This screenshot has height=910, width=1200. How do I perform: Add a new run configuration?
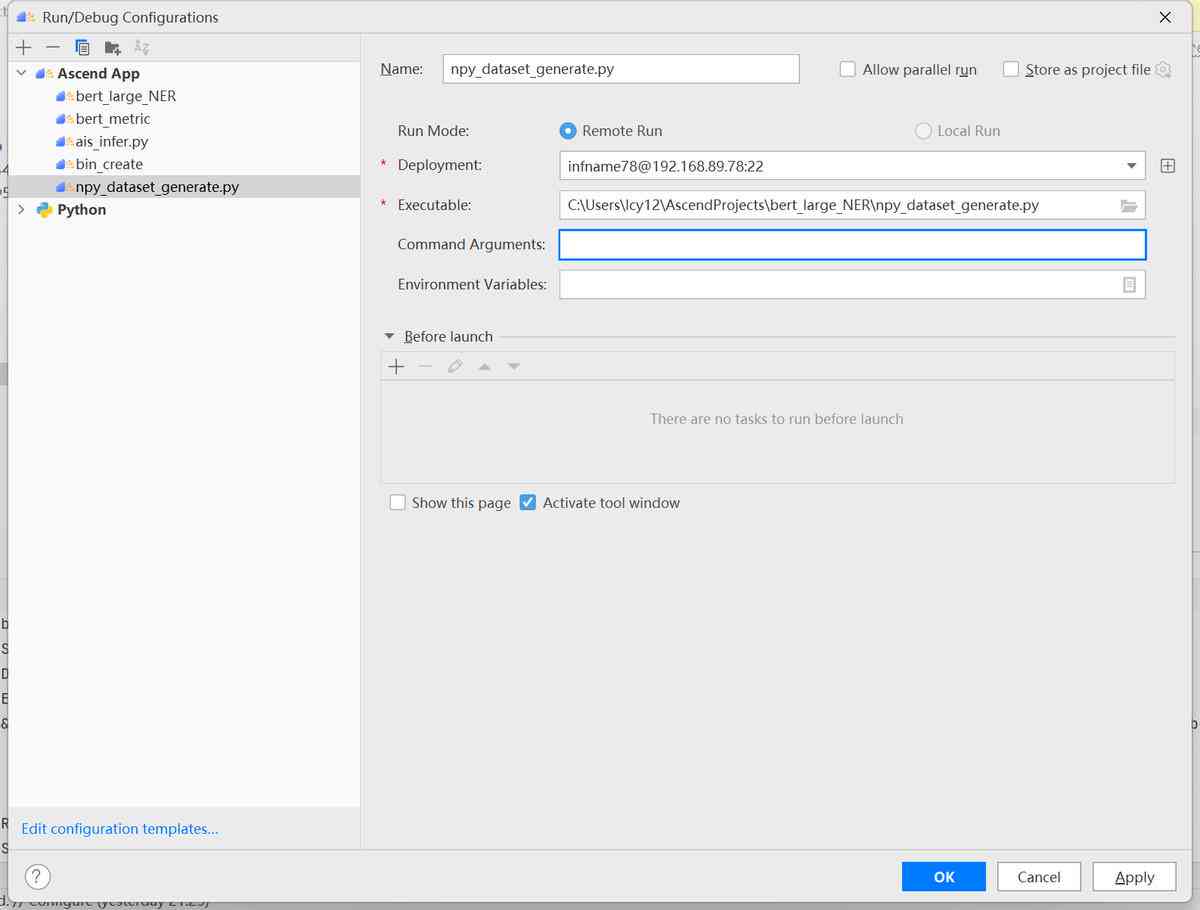24,47
